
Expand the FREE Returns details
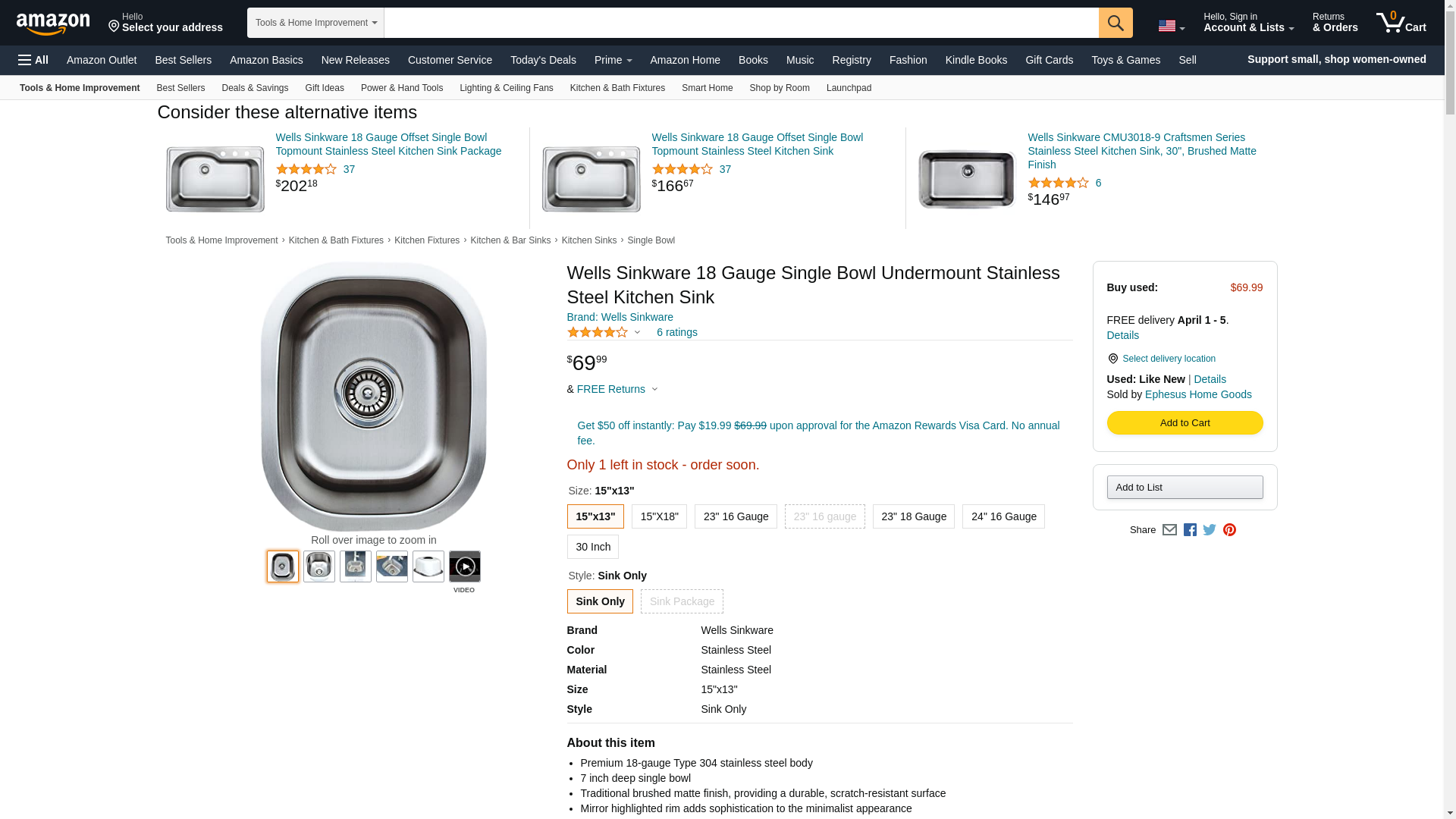[x=617, y=389]
